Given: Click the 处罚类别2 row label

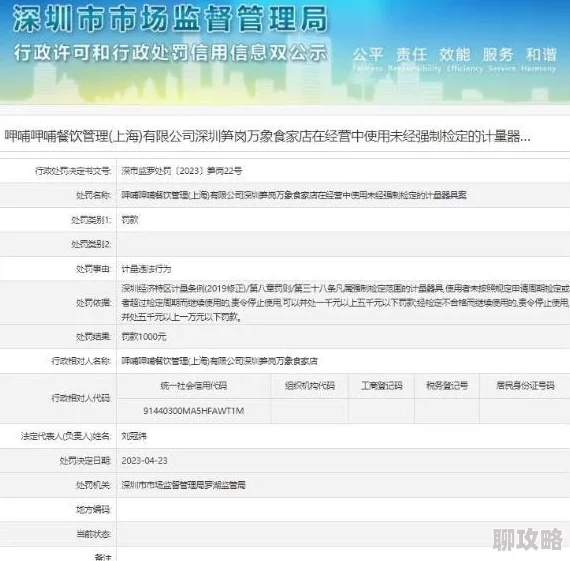Looking at the screenshot, I should 91,244.
